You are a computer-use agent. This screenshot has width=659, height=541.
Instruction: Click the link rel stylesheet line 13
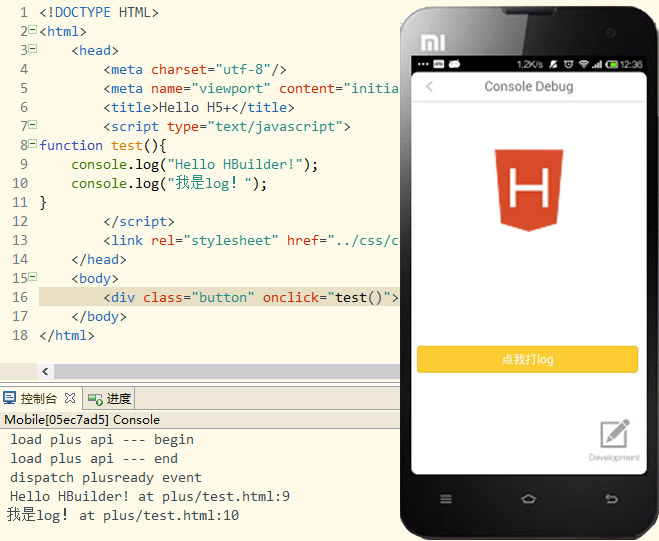coord(251,241)
